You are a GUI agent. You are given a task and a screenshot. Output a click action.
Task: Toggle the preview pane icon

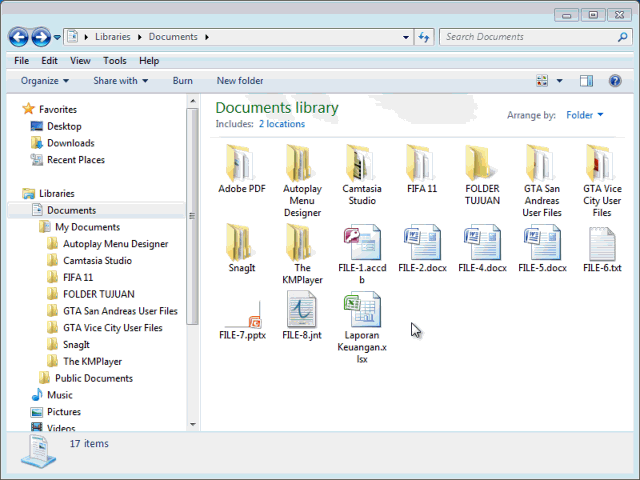(x=587, y=81)
